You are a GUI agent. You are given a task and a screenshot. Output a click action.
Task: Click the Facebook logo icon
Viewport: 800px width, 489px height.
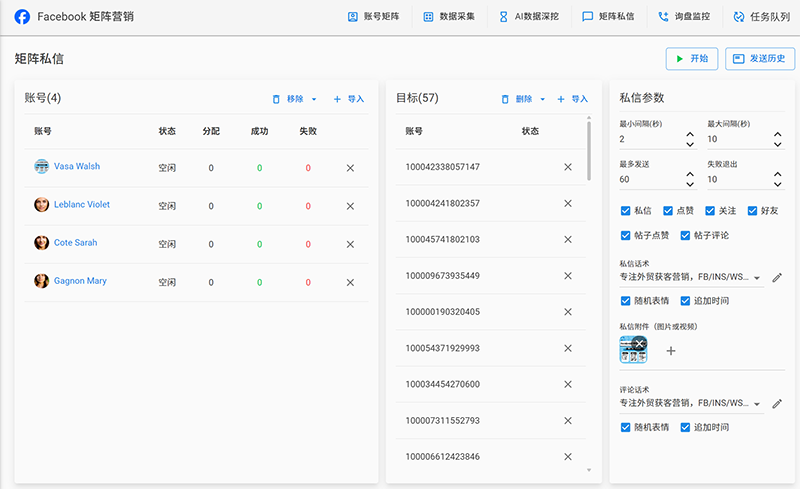(x=22, y=17)
